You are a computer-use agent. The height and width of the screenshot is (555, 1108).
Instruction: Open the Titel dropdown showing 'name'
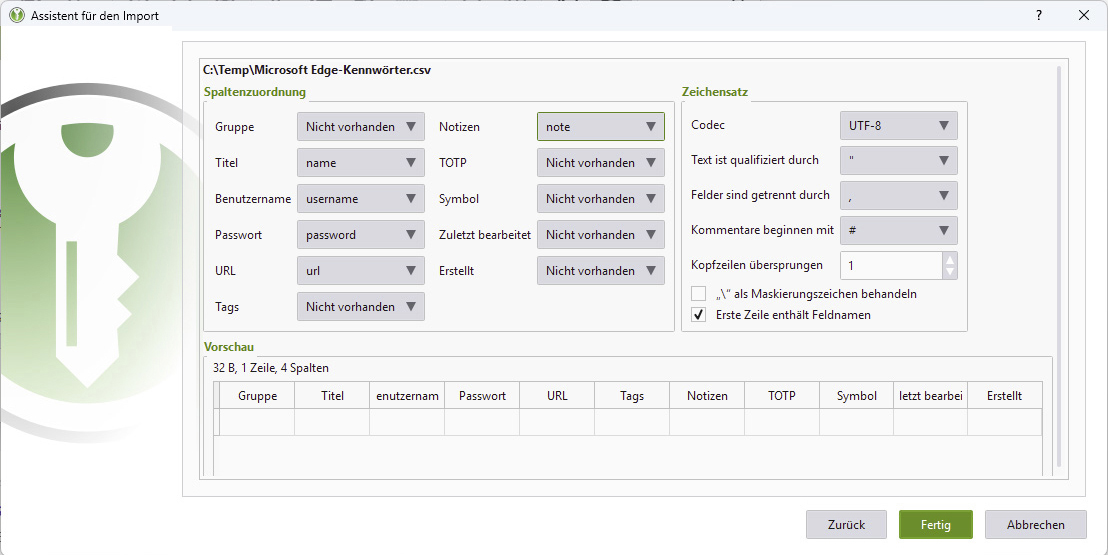point(360,163)
